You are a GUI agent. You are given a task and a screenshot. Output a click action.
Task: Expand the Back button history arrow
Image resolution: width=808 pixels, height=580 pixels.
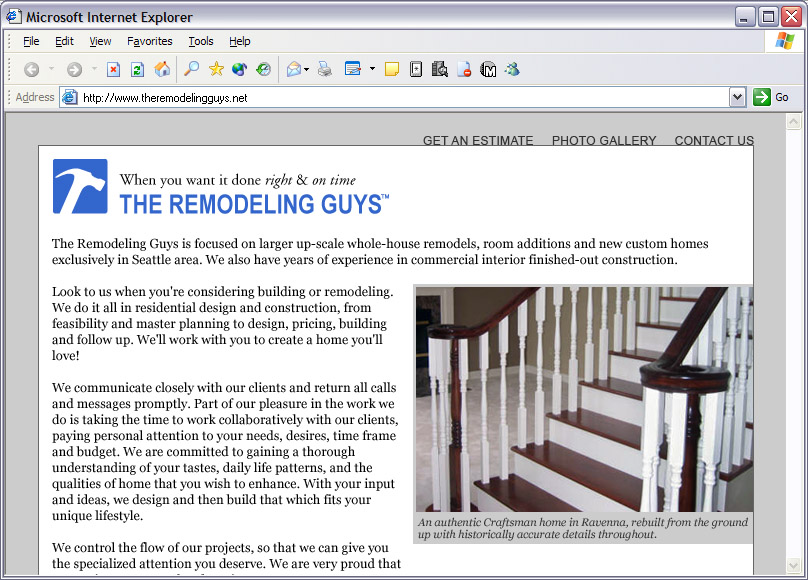pyautogui.click(x=51, y=70)
